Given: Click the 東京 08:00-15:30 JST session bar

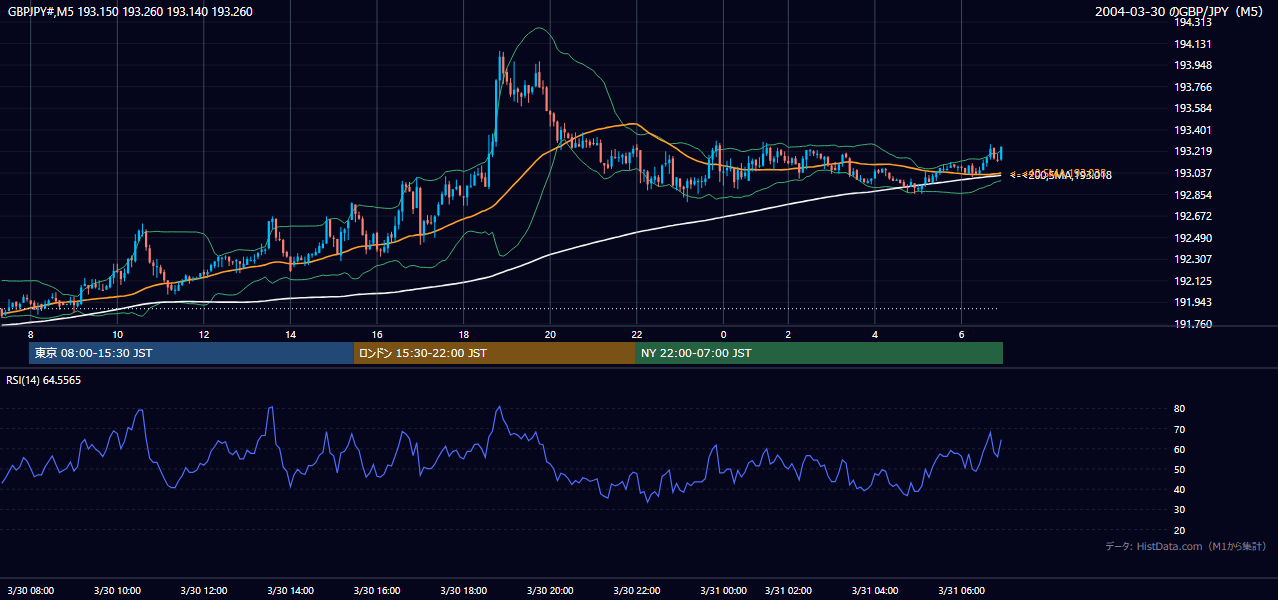Looking at the screenshot, I should tap(192, 353).
